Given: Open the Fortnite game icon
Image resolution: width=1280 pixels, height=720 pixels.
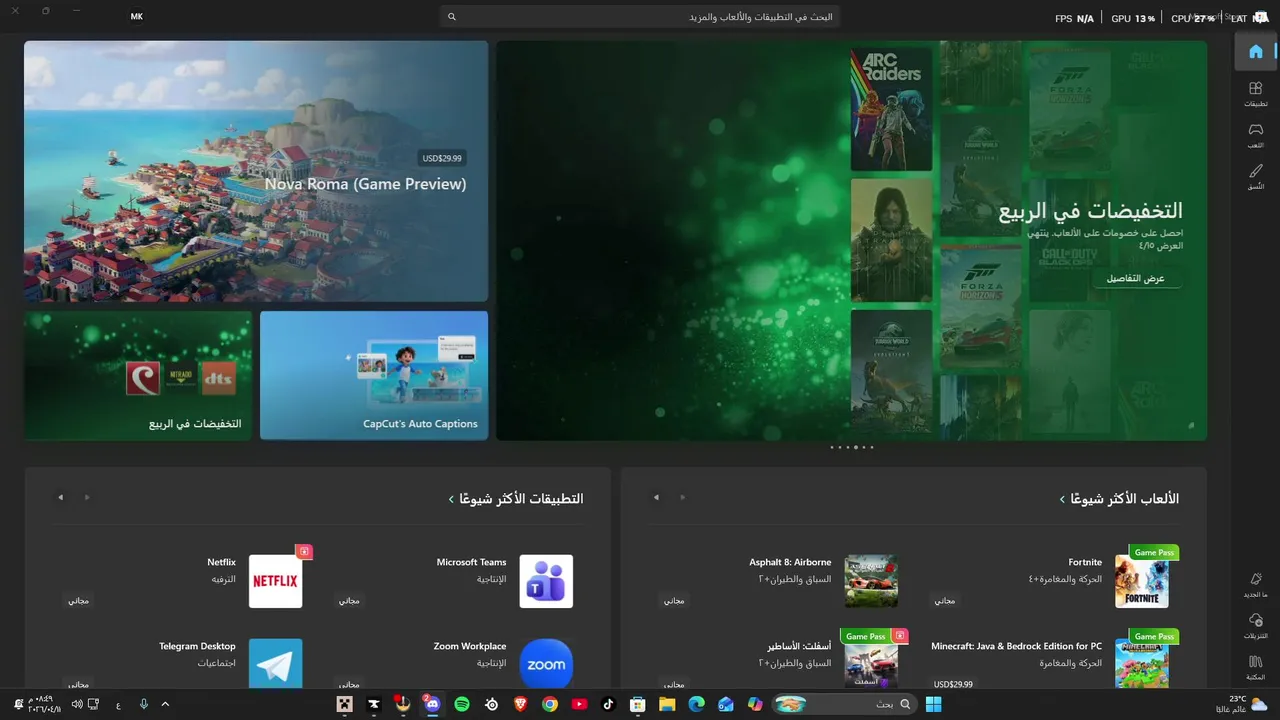Looking at the screenshot, I should click(x=1142, y=581).
